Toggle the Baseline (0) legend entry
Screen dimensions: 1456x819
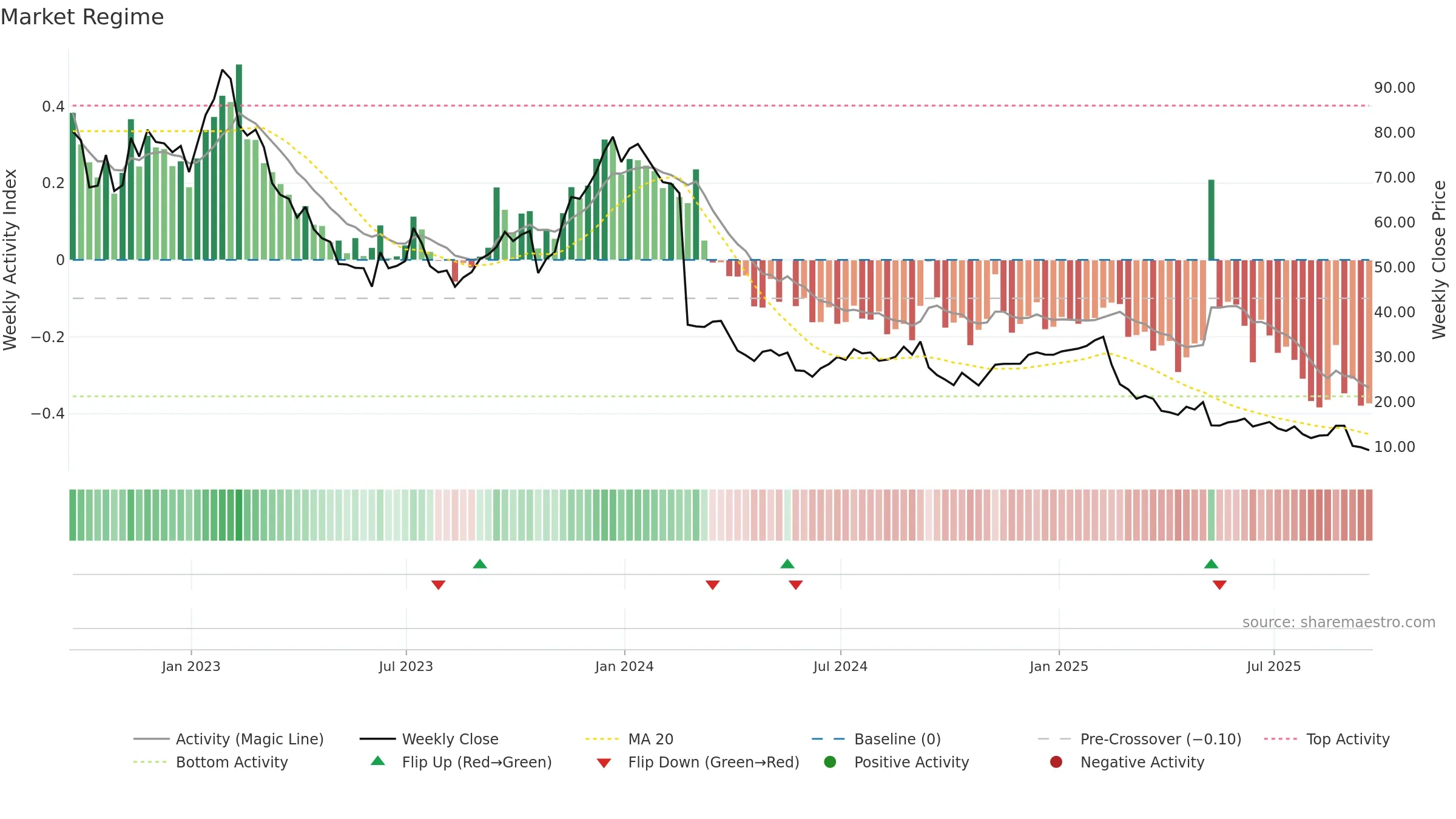[x=876, y=739]
